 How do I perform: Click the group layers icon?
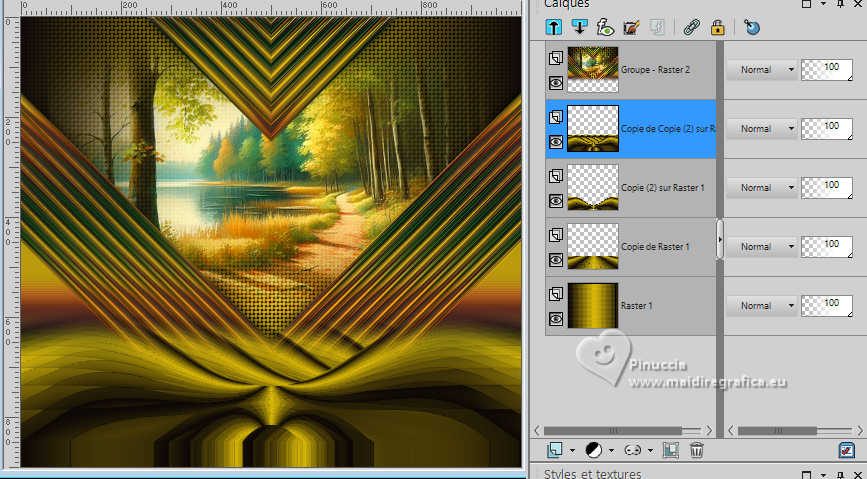(x=671, y=450)
